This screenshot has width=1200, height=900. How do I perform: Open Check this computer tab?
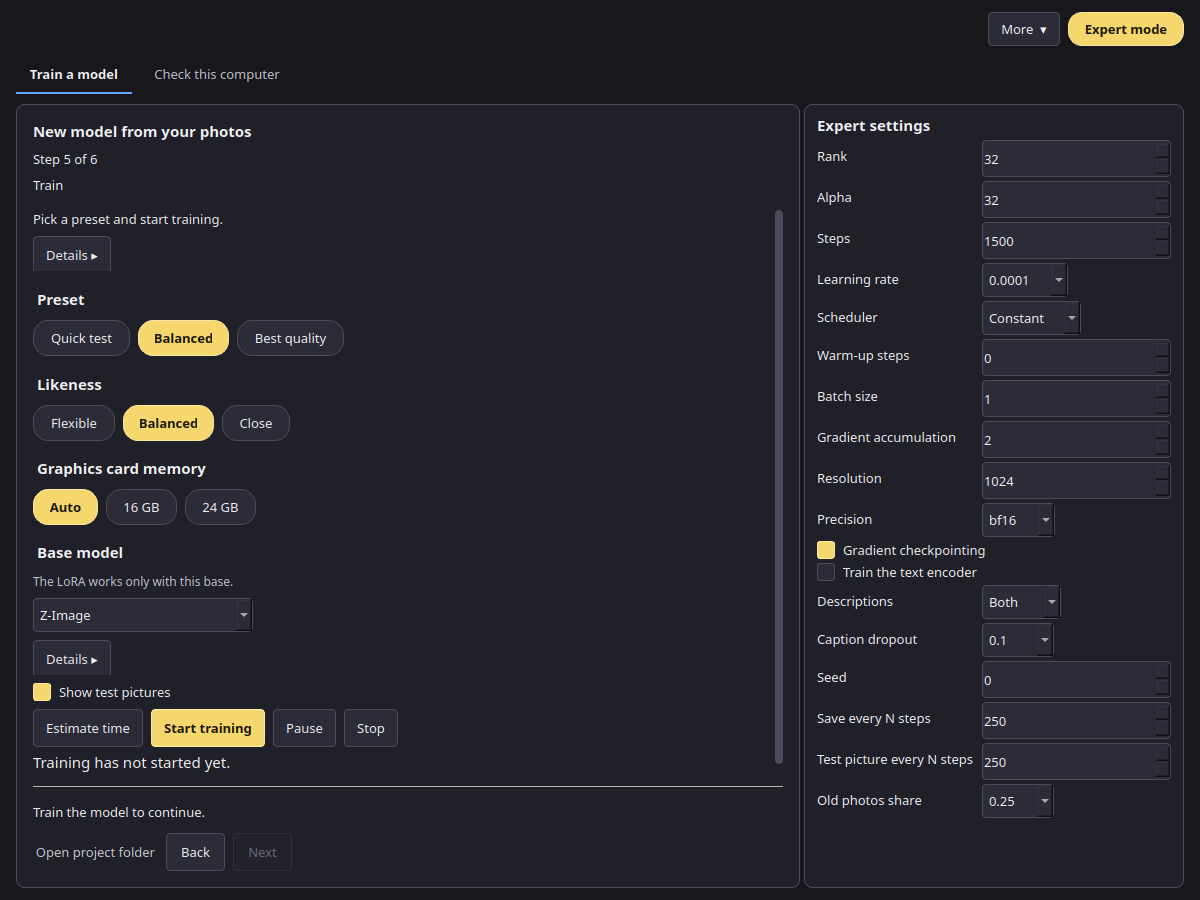pyautogui.click(x=217, y=75)
